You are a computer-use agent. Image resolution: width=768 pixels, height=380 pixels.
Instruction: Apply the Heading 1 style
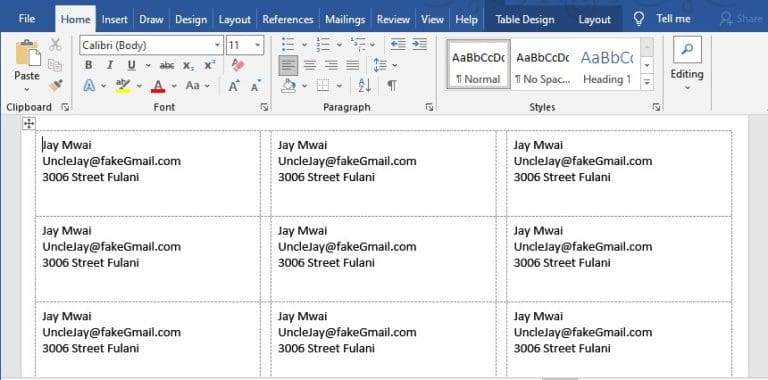click(x=607, y=65)
